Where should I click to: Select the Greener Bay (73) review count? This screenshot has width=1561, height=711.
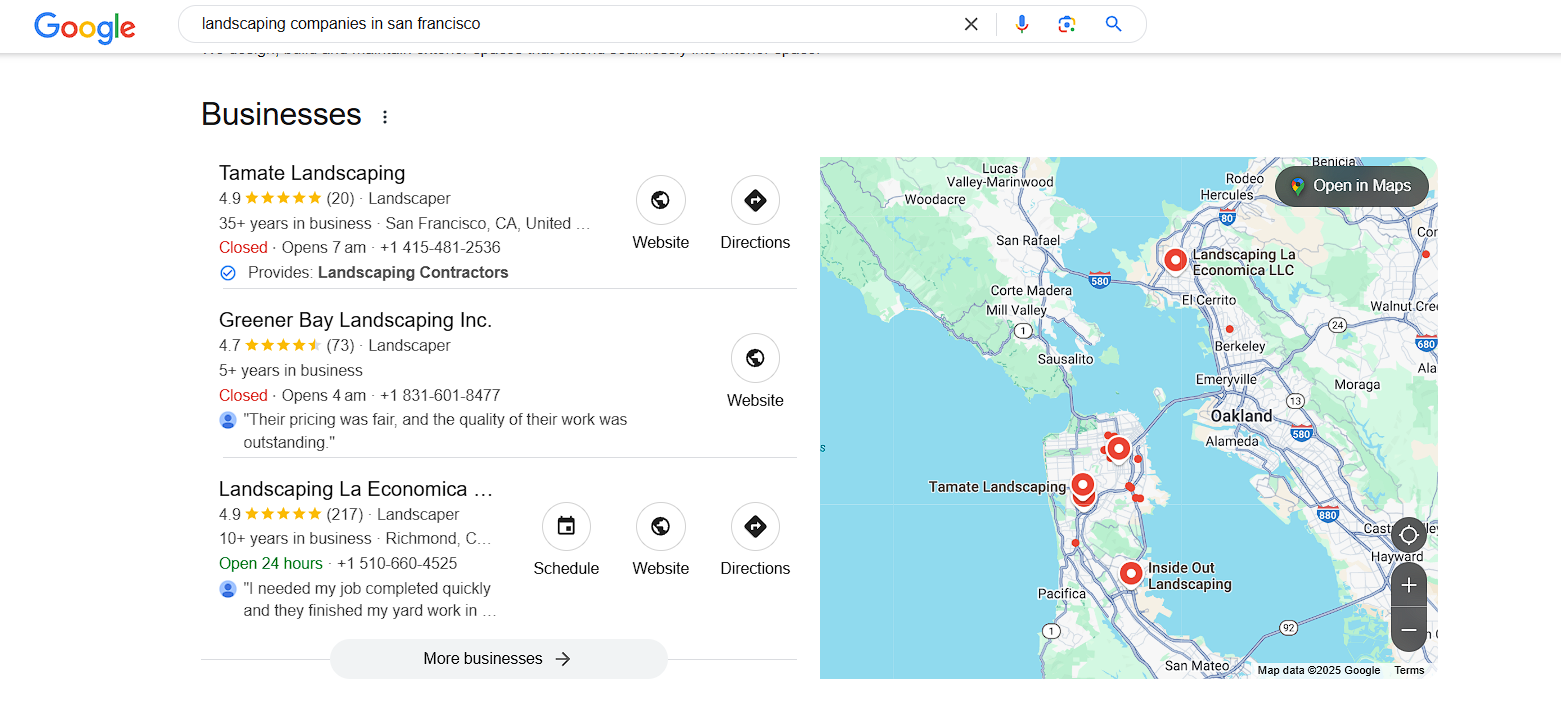point(340,346)
